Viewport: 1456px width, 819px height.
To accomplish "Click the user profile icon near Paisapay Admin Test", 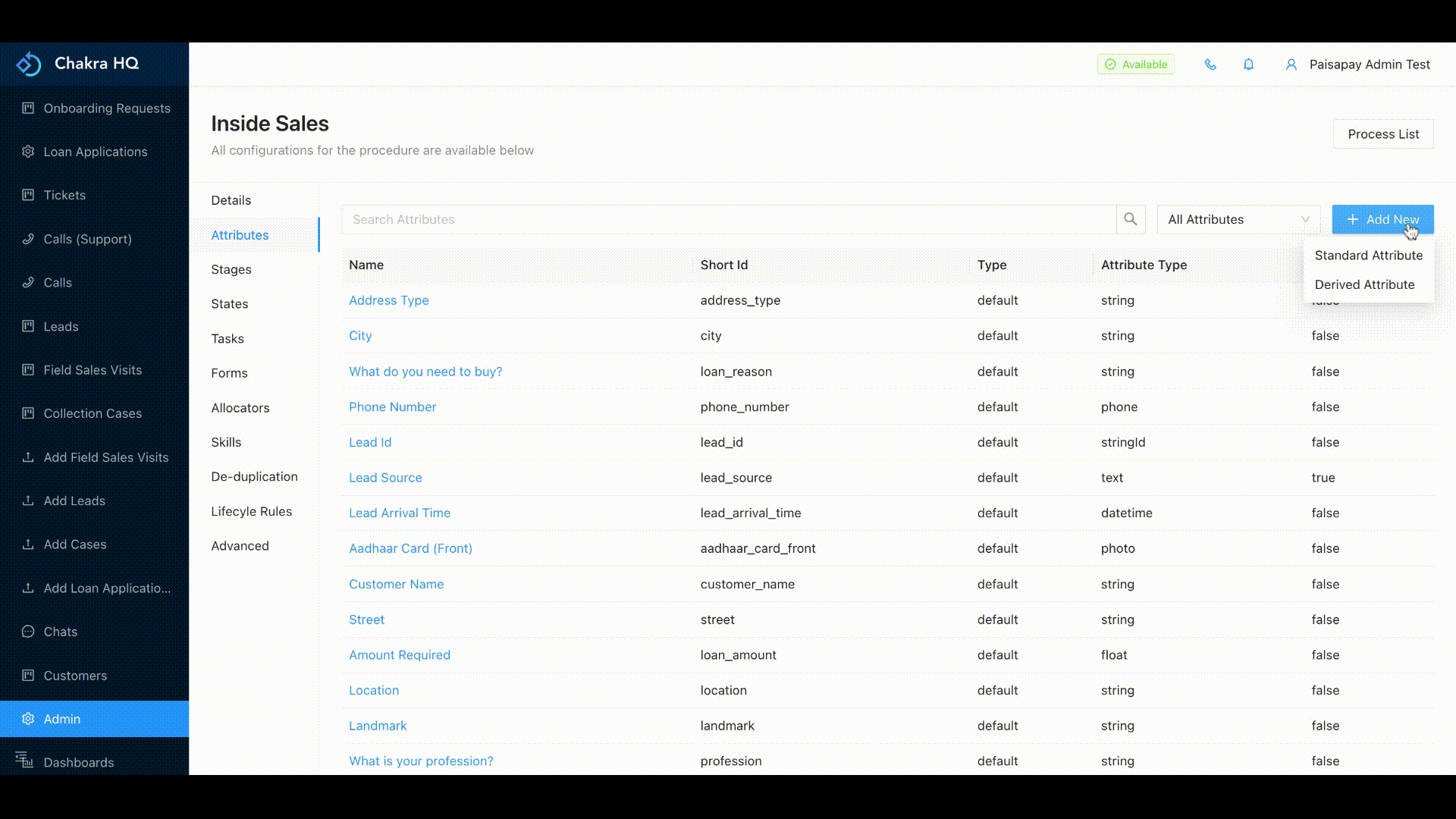I will coord(1291,64).
